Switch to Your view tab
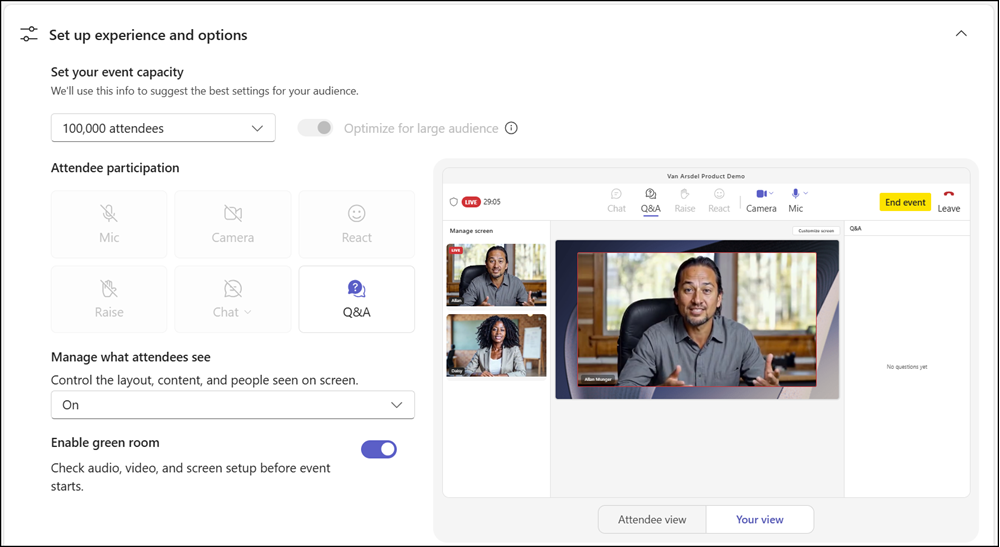The height and width of the screenshot is (547, 1000). tap(760, 520)
